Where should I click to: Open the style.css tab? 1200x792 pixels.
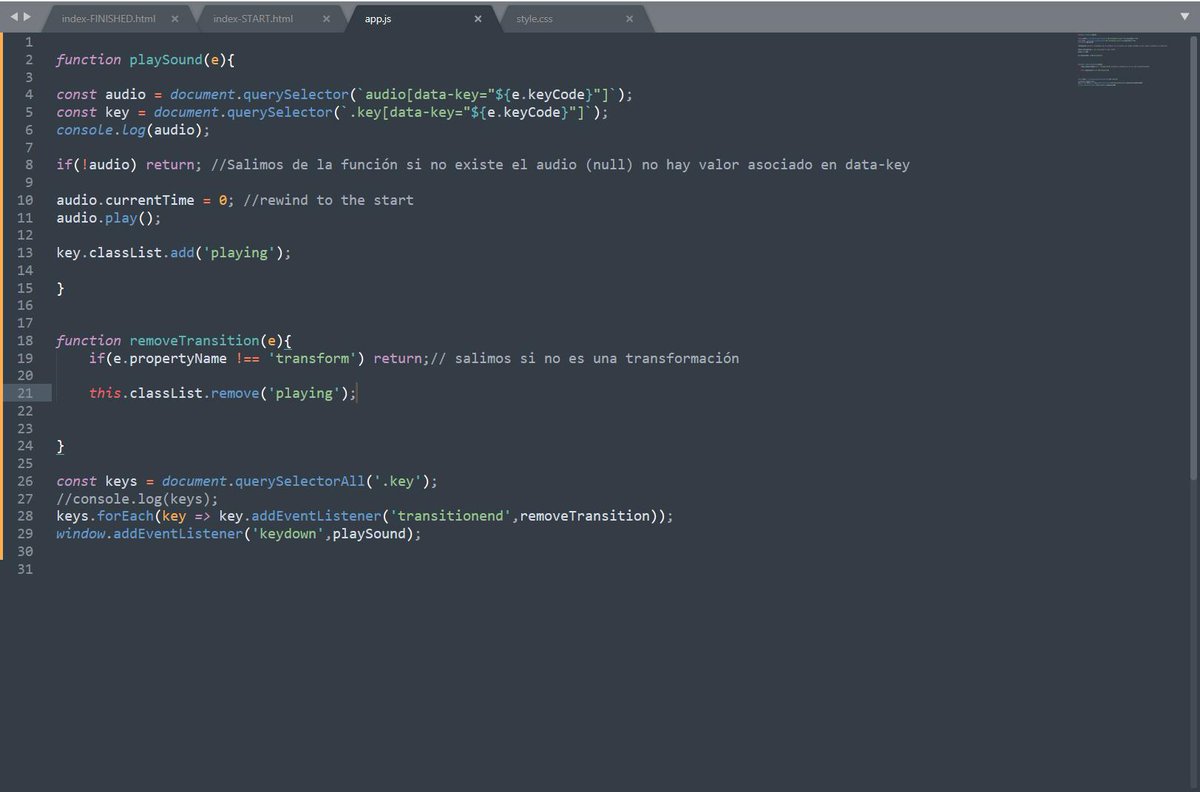(x=534, y=19)
